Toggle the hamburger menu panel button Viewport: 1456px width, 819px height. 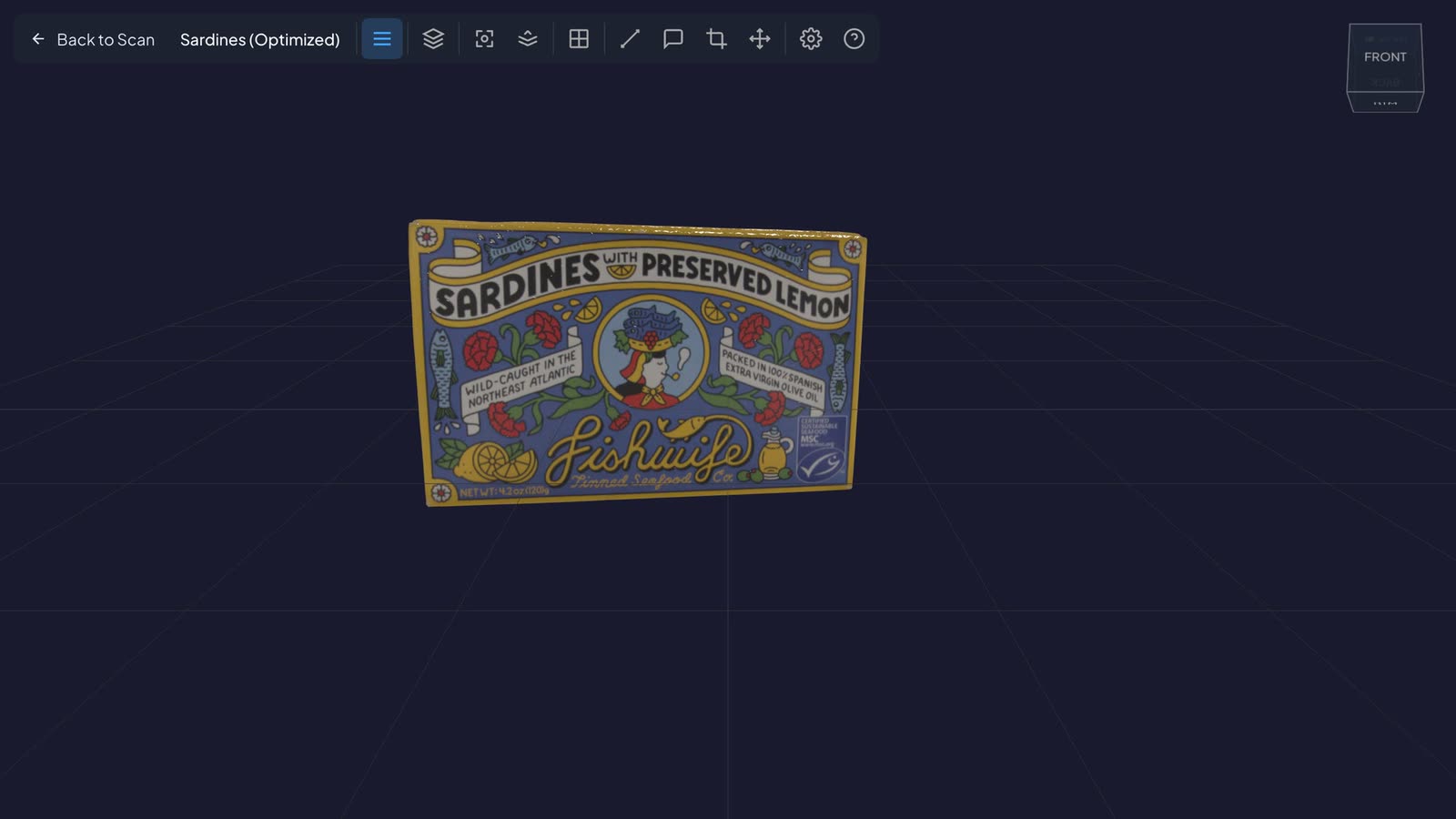click(382, 39)
